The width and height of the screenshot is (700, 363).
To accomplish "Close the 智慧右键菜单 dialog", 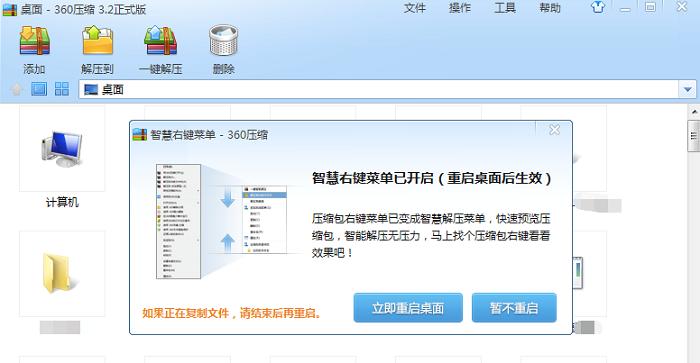I will tap(554, 130).
